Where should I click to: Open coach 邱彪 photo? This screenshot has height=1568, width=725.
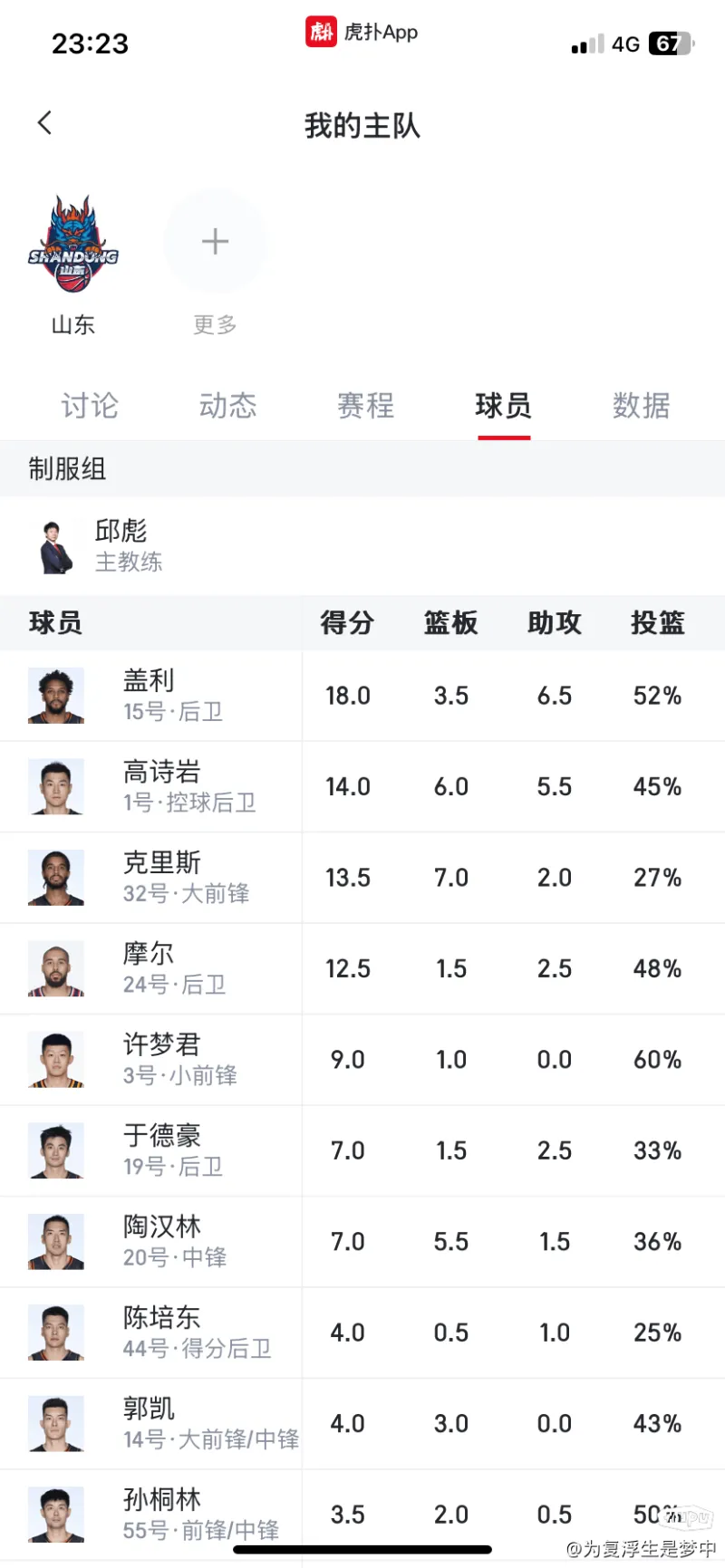(x=56, y=546)
